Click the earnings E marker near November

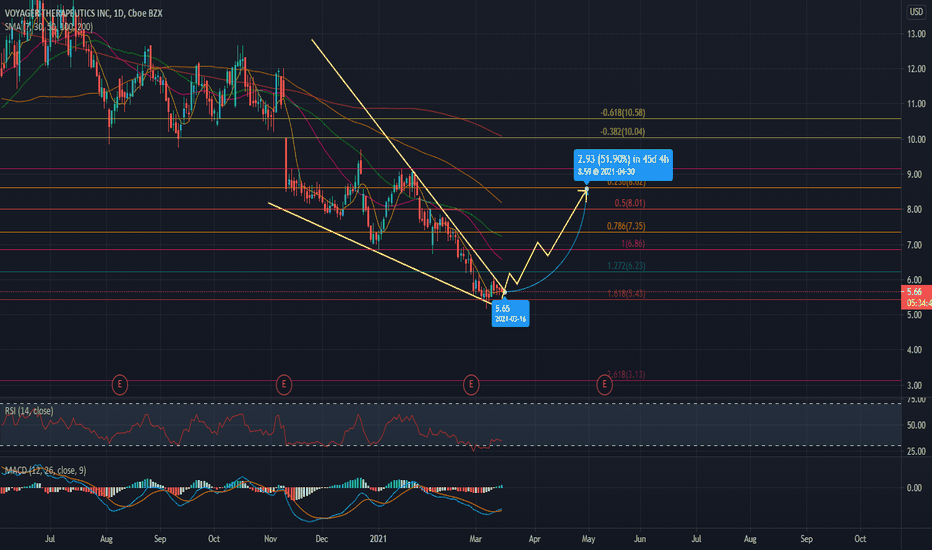(x=284, y=385)
